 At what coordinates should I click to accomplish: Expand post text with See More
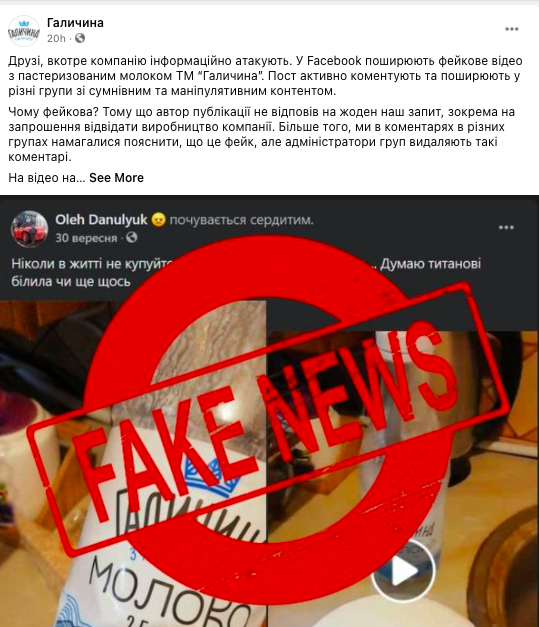(116, 178)
